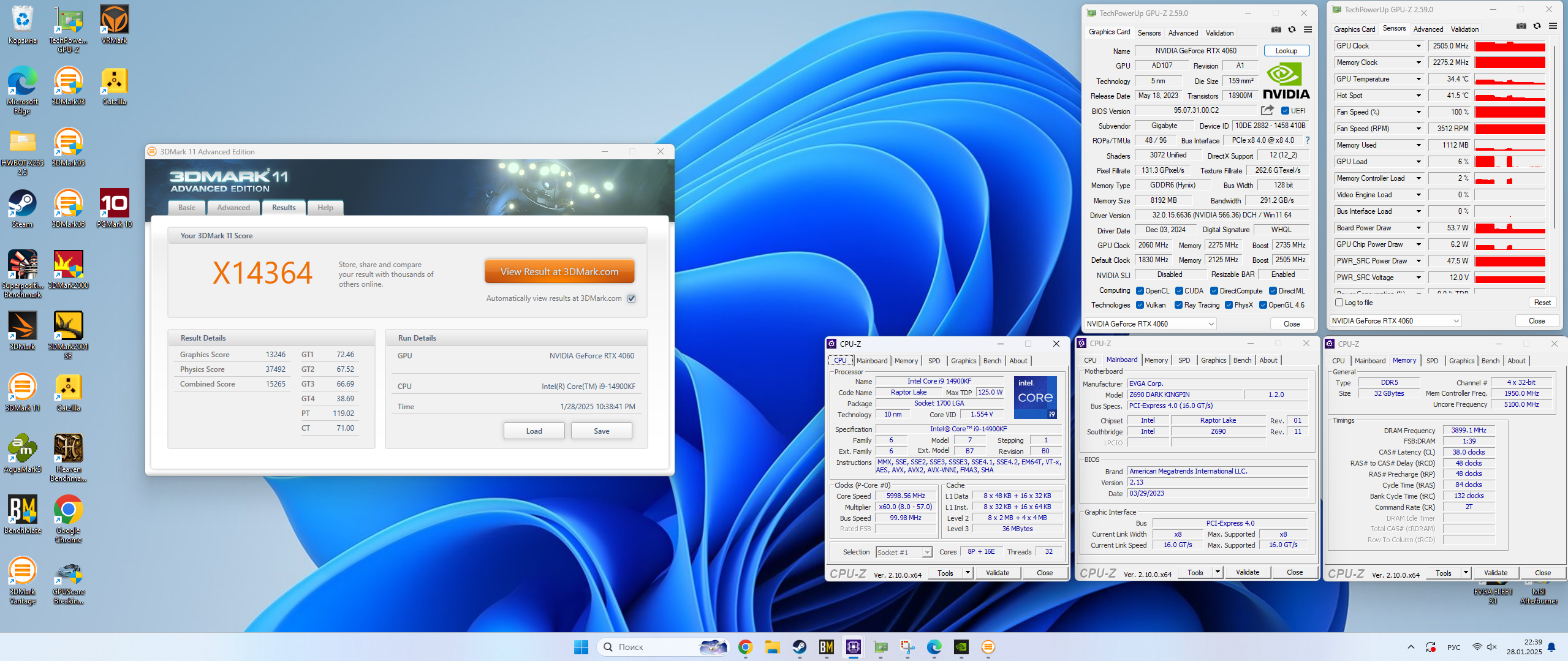Toggle the Vulkan checkbox in GPU-Z
Viewport: 1568px width, 661px height.
coord(1140,305)
